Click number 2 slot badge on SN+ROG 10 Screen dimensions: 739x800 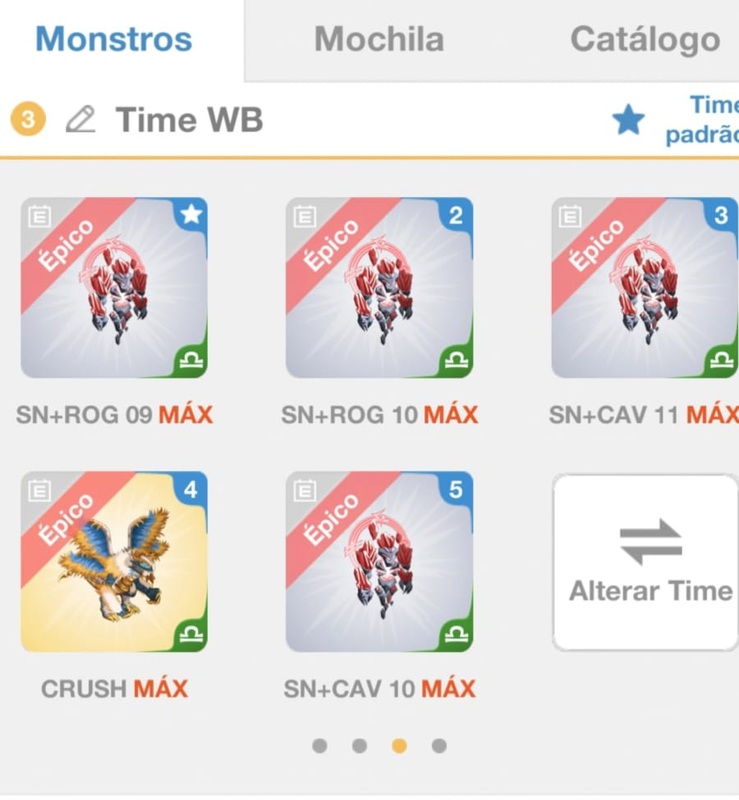tap(456, 215)
